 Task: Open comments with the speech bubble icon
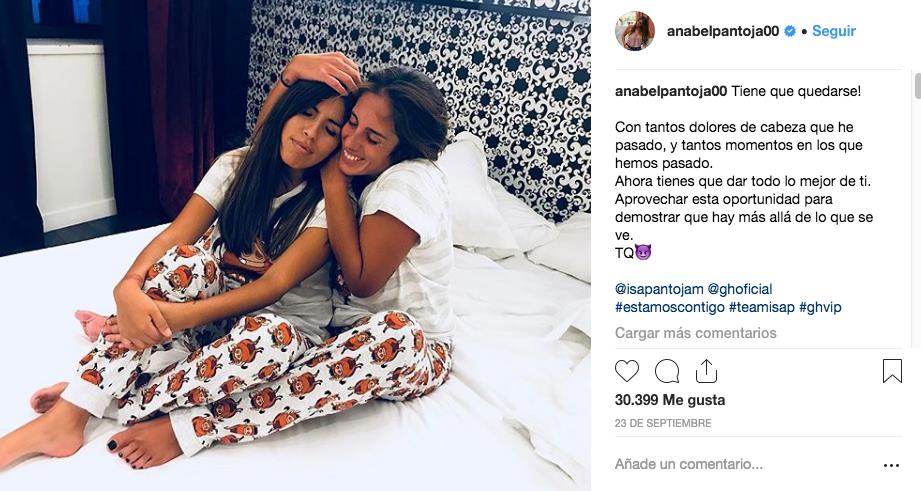coord(667,371)
